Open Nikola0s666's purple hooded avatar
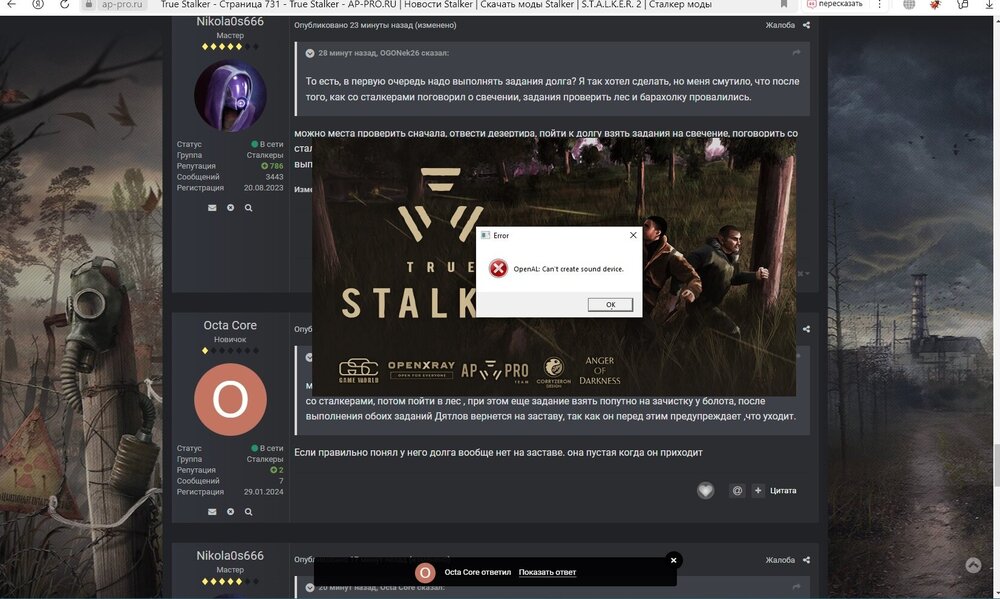Viewport: 1000px width, 599px height. (230, 96)
